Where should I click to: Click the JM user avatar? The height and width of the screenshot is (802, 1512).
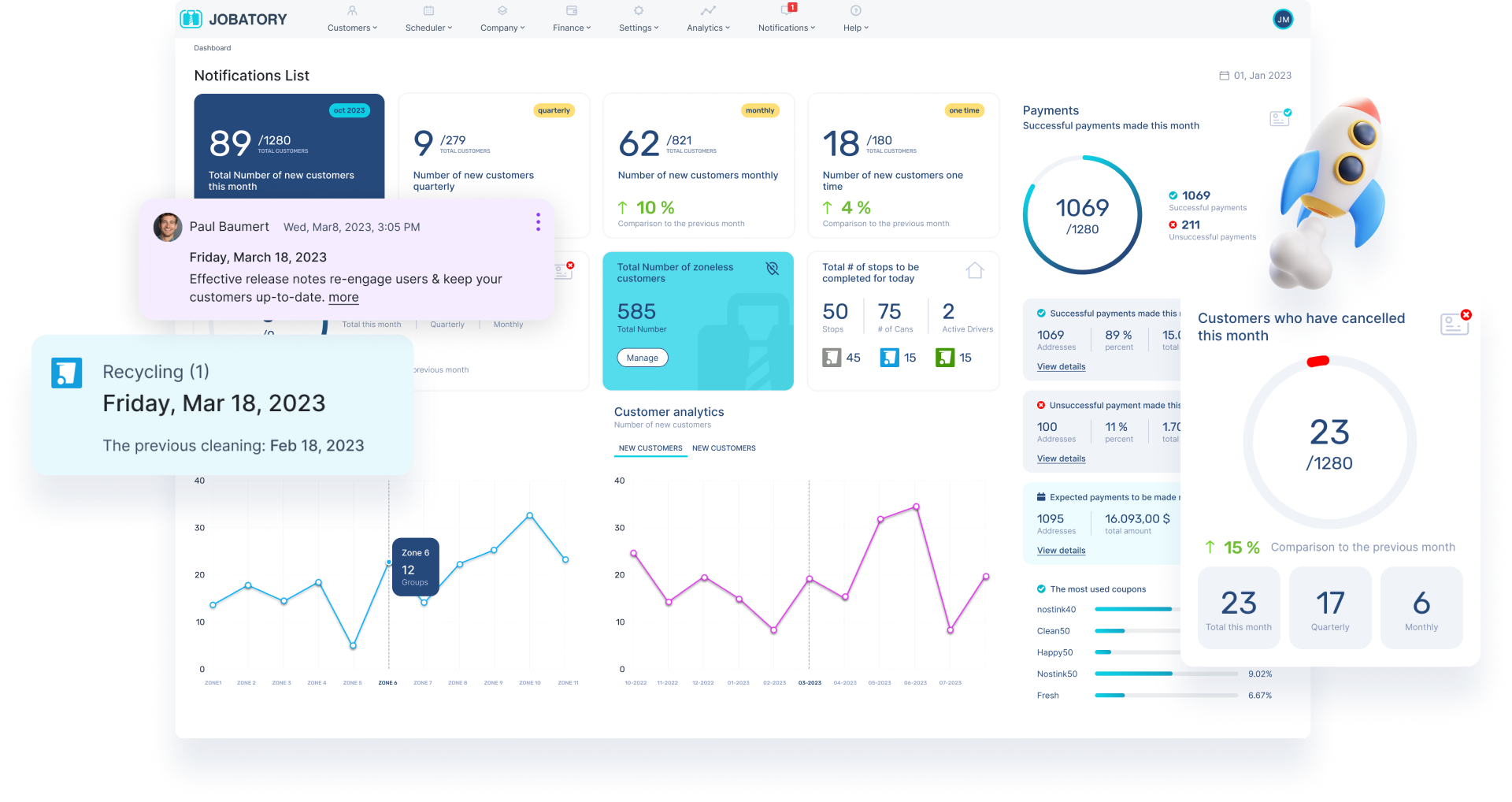(1283, 20)
